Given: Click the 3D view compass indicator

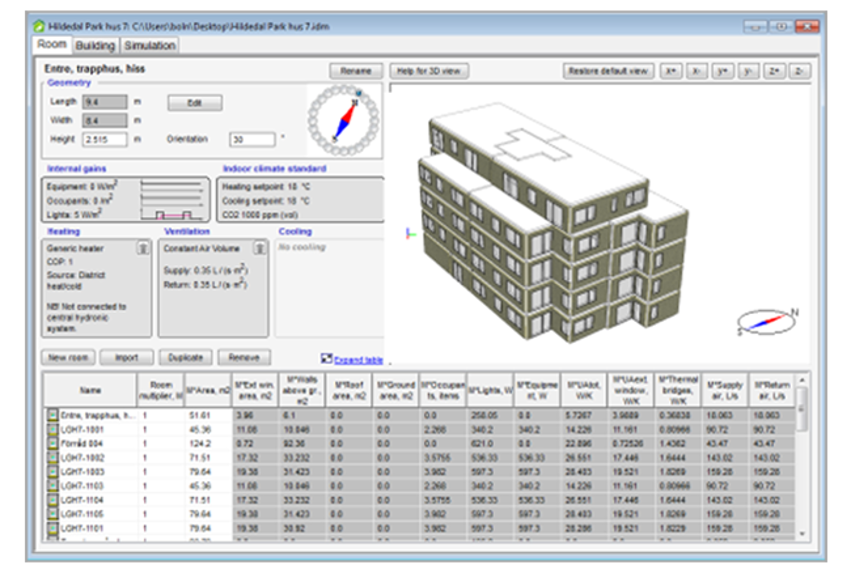Looking at the screenshot, I should (x=766, y=321).
